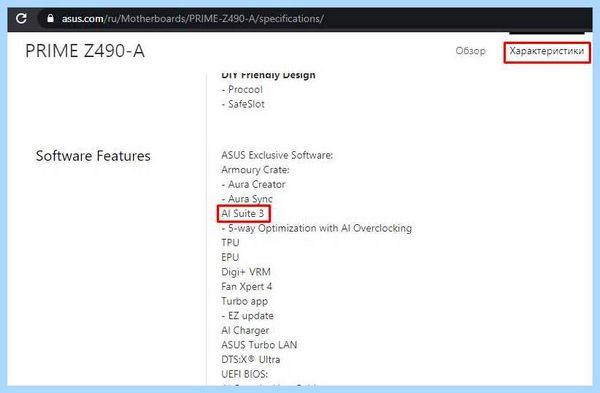
Task: Click the PRIME Z490-A product title
Action: (85, 51)
